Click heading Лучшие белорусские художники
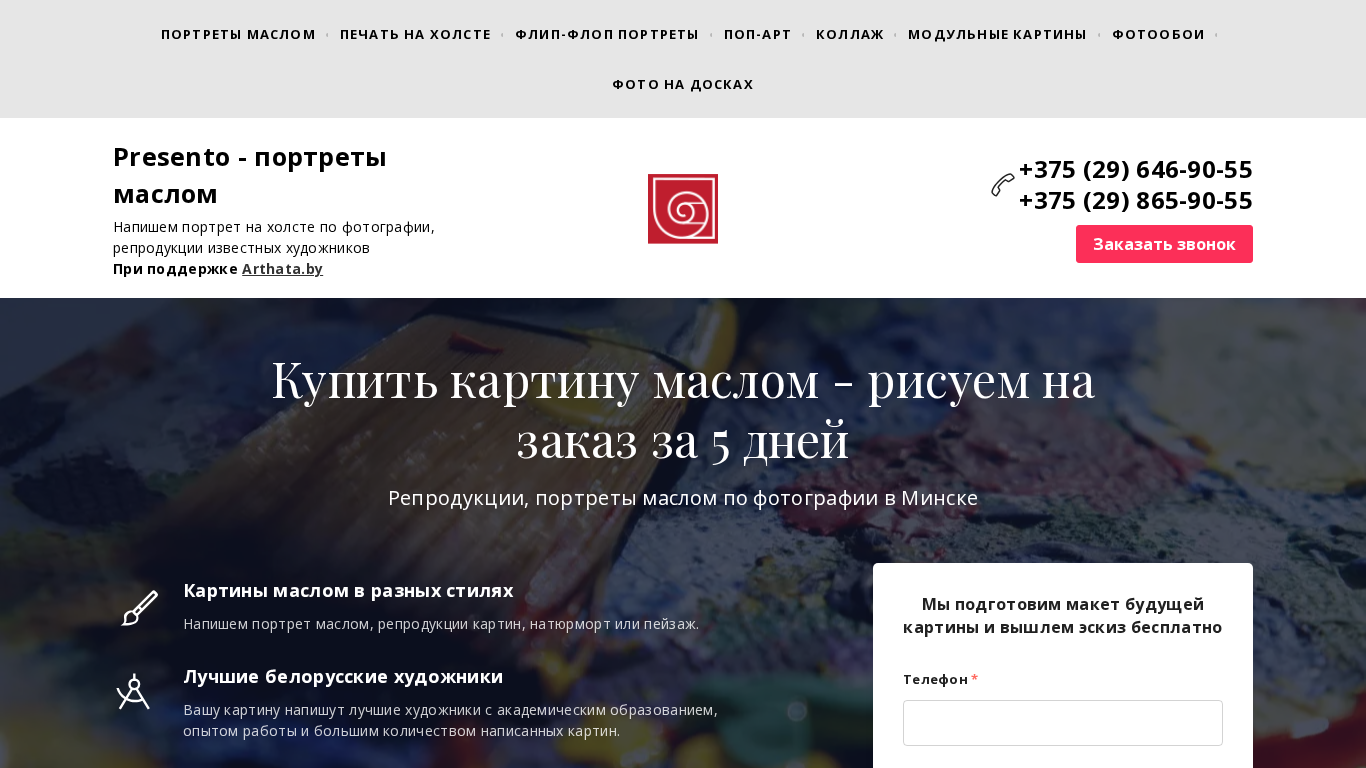Screen dimensions: 1366x768 [x=343, y=676]
